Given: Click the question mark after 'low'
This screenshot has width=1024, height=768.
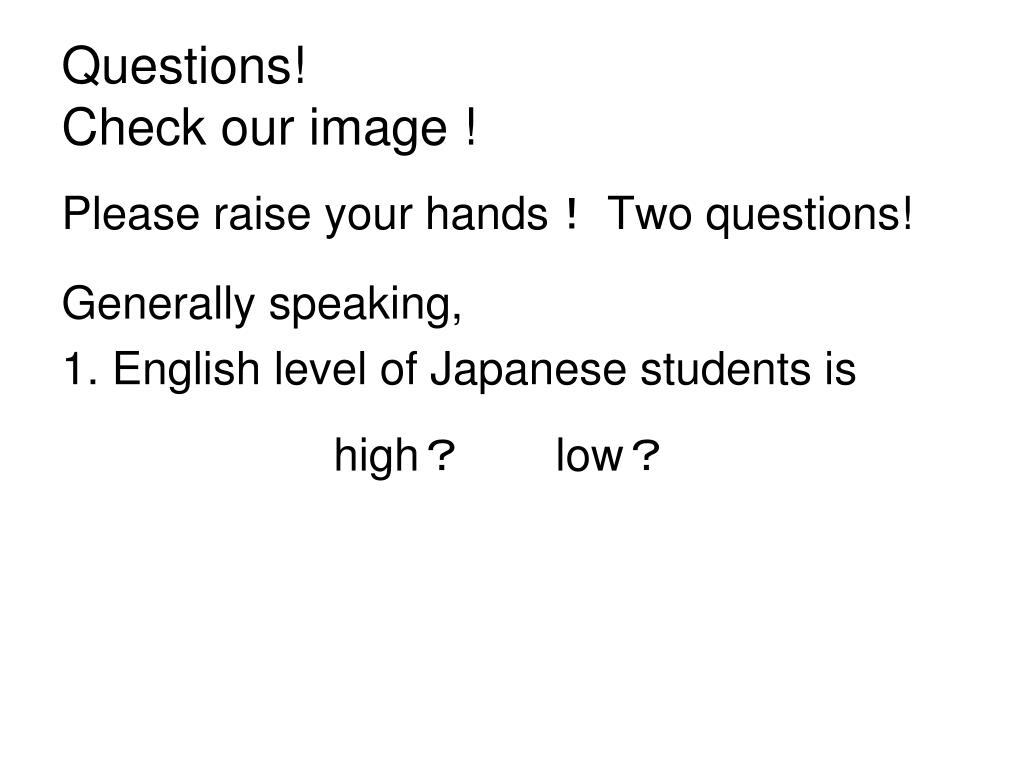Looking at the screenshot, I should click(x=646, y=455).
